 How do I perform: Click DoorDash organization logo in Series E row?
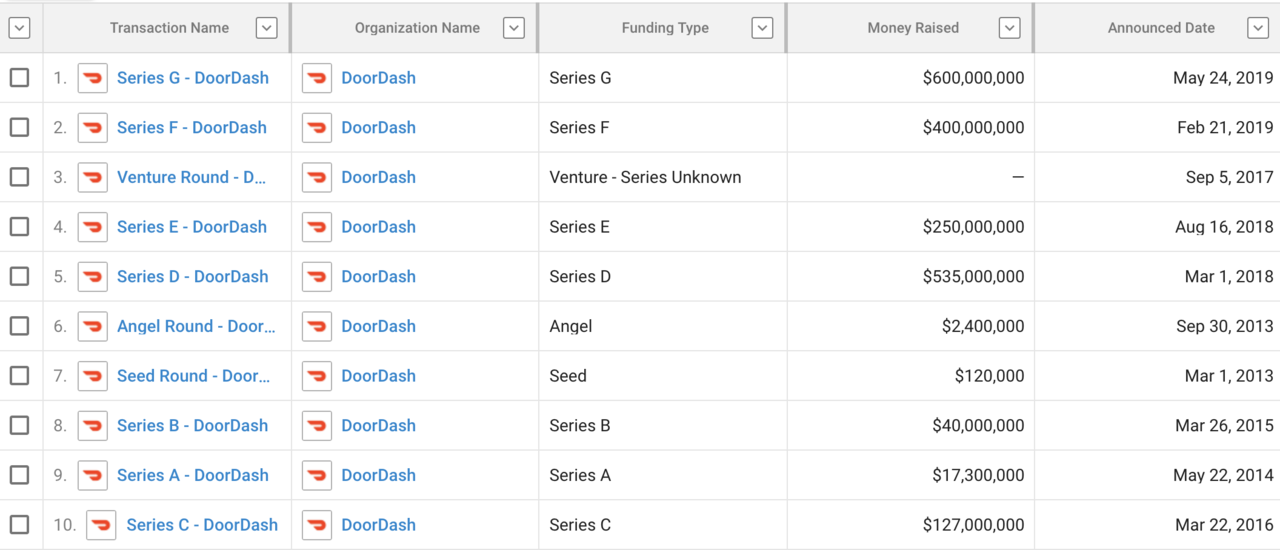click(317, 227)
